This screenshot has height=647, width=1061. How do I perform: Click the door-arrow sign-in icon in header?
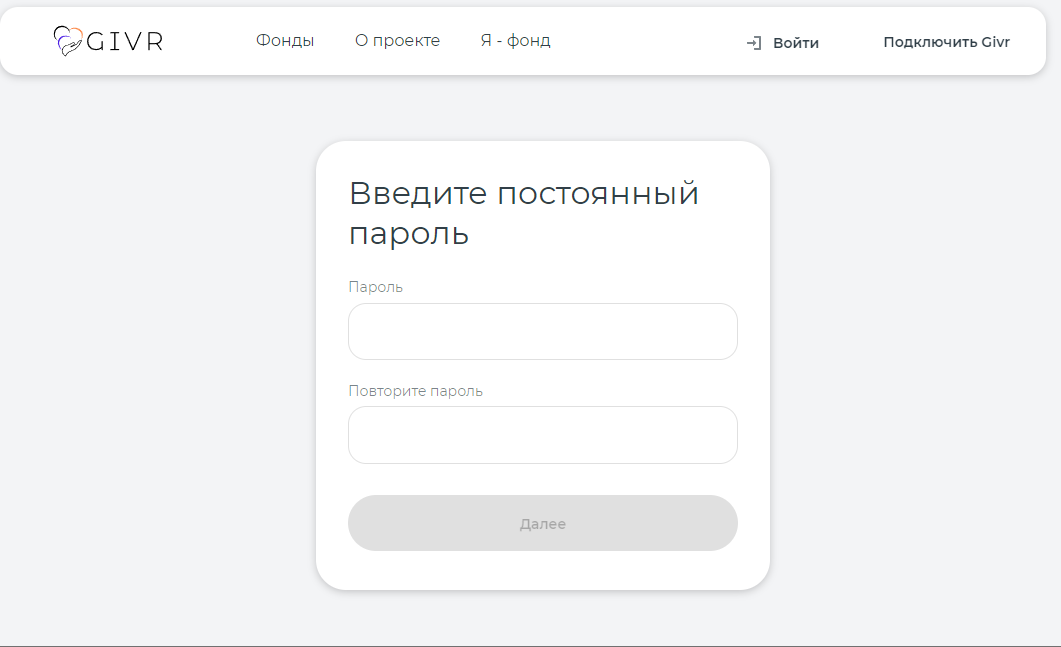(x=753, y=43)
